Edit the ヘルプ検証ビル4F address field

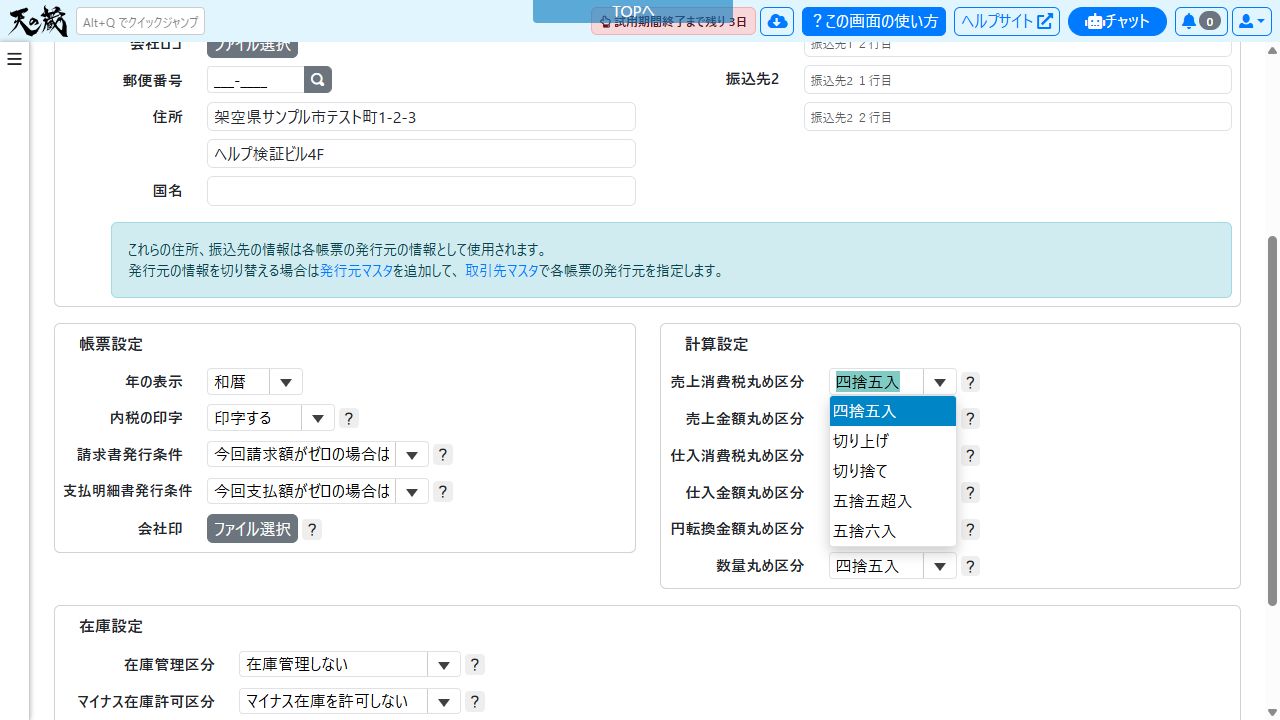point(421,154)
